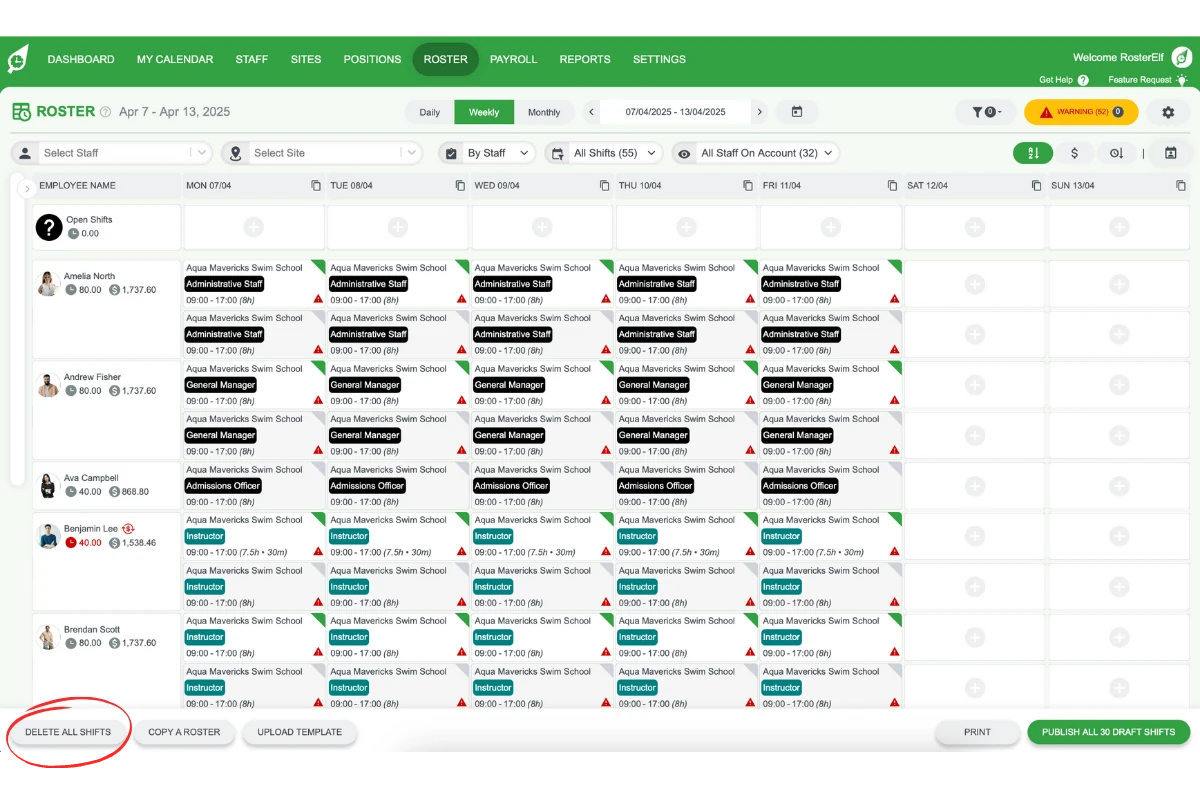Add a Sunday shift for Andrew Fisher
The width and height of the screenshot is (1200, 800).
[1118, 385]
